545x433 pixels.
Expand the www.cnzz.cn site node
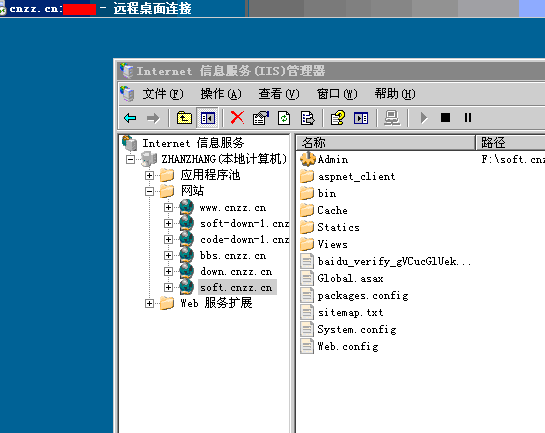pos(169,207)
